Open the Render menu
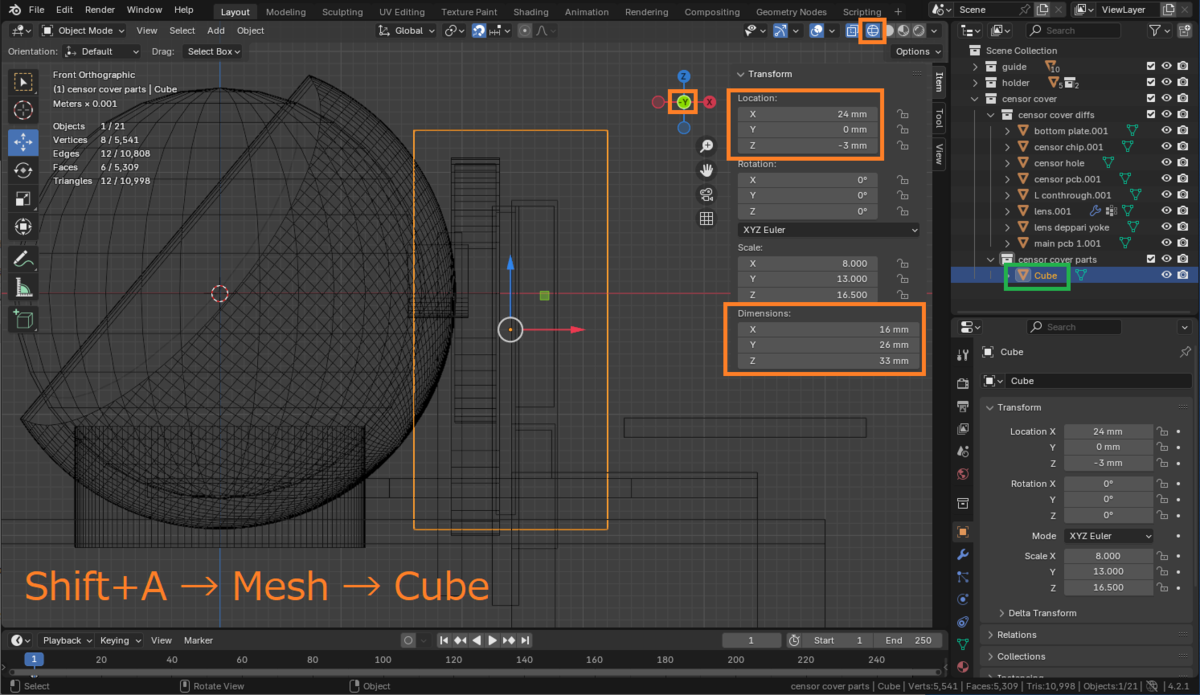The width and height of the screenshot is (1200, 695). point(100,9)
